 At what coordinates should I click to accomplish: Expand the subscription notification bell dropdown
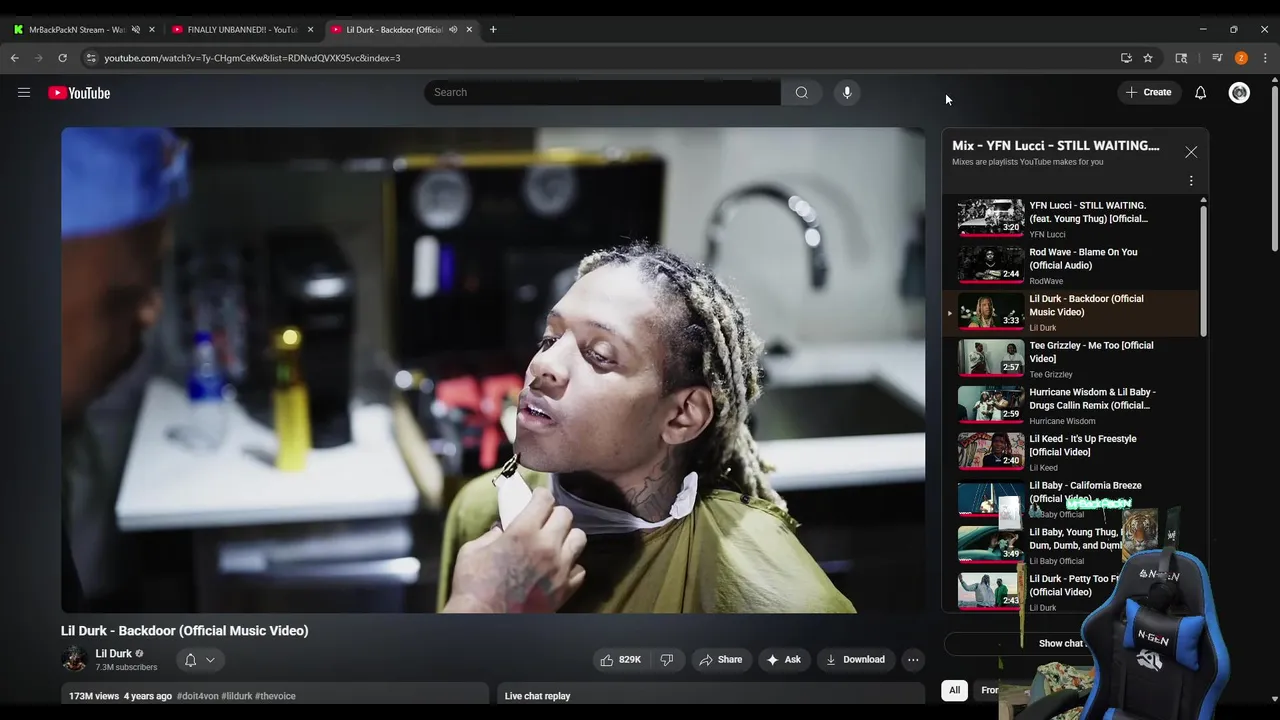200,660
